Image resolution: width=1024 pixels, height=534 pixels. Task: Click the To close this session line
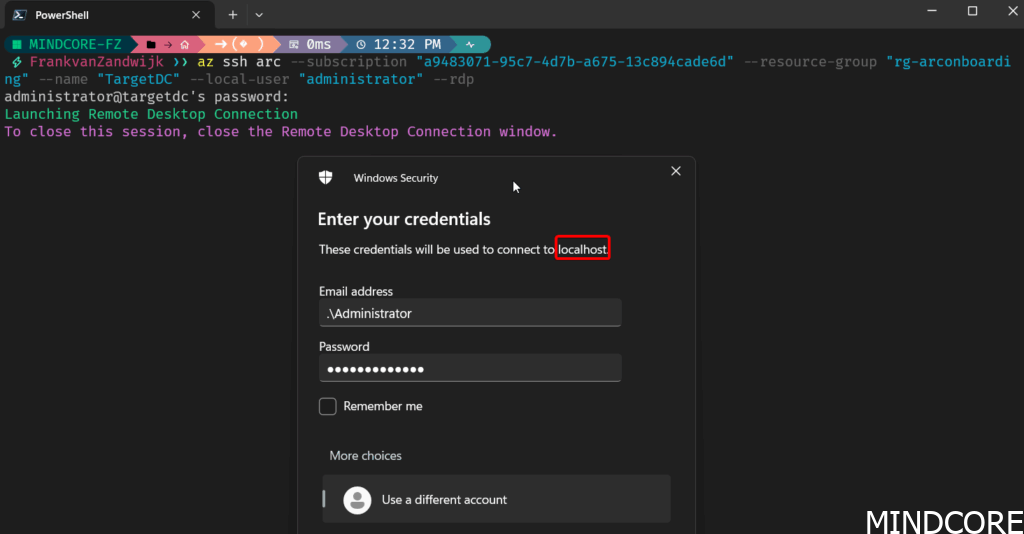[281, 132]
